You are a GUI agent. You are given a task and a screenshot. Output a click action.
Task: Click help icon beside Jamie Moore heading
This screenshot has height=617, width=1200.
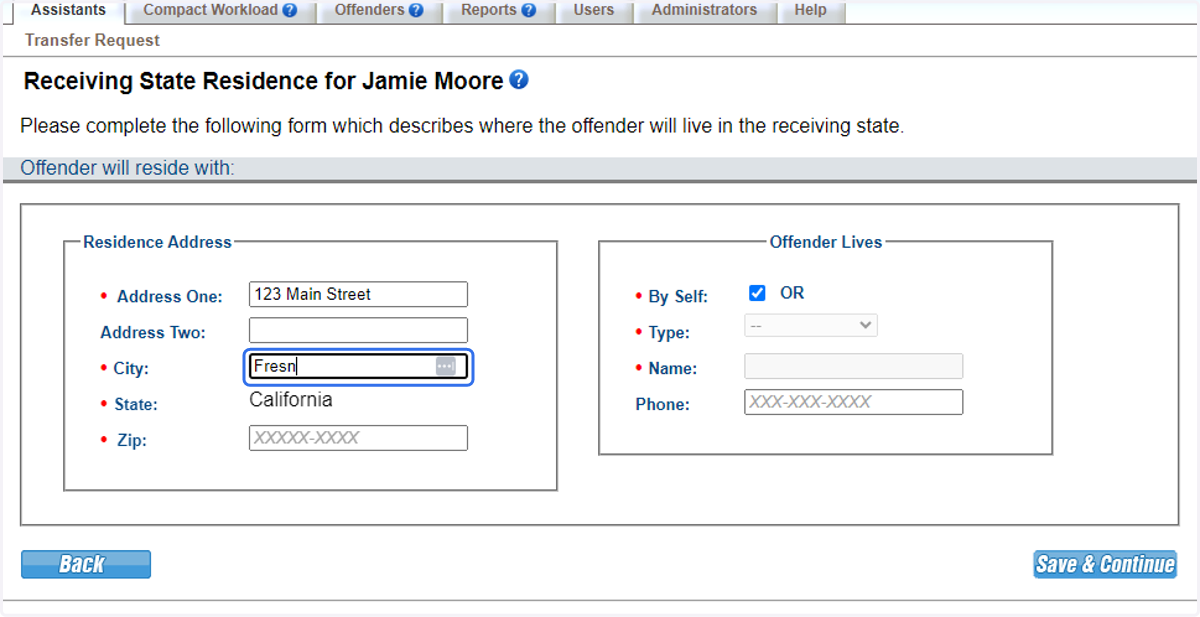coord(519,80)
